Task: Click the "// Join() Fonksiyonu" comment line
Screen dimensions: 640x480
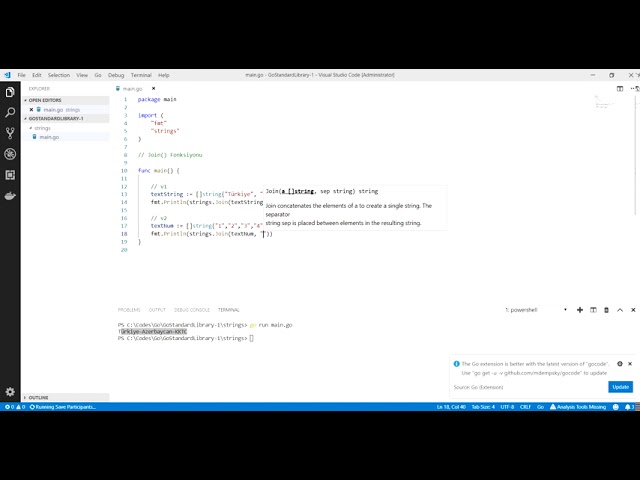Action: click(x=170, y=155)
